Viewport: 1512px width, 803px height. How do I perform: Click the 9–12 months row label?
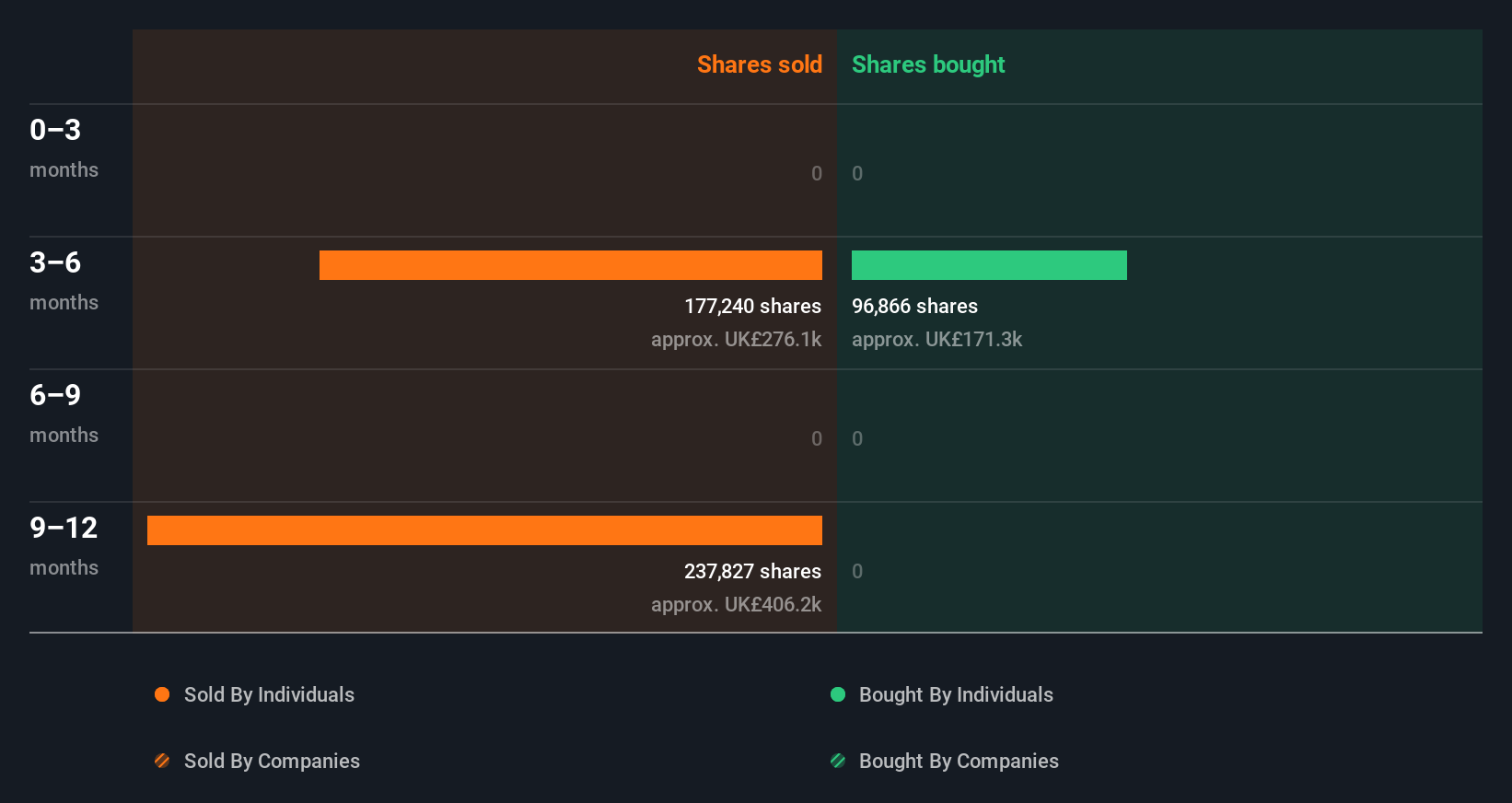(64, 546)
